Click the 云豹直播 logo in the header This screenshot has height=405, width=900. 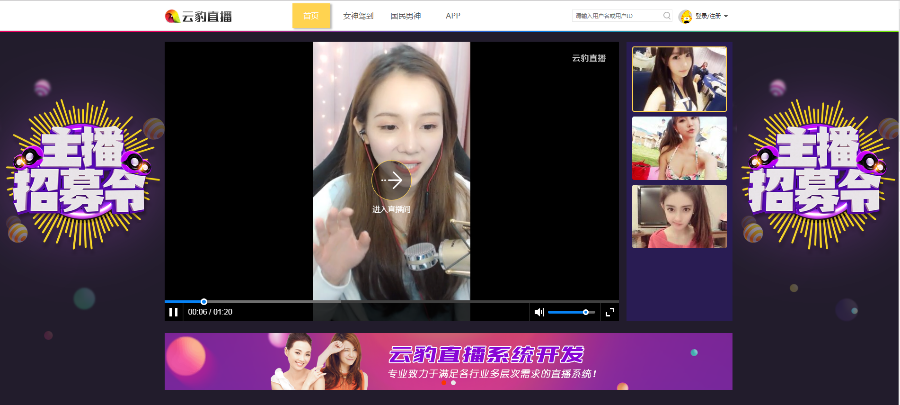(x=199, y=16)
